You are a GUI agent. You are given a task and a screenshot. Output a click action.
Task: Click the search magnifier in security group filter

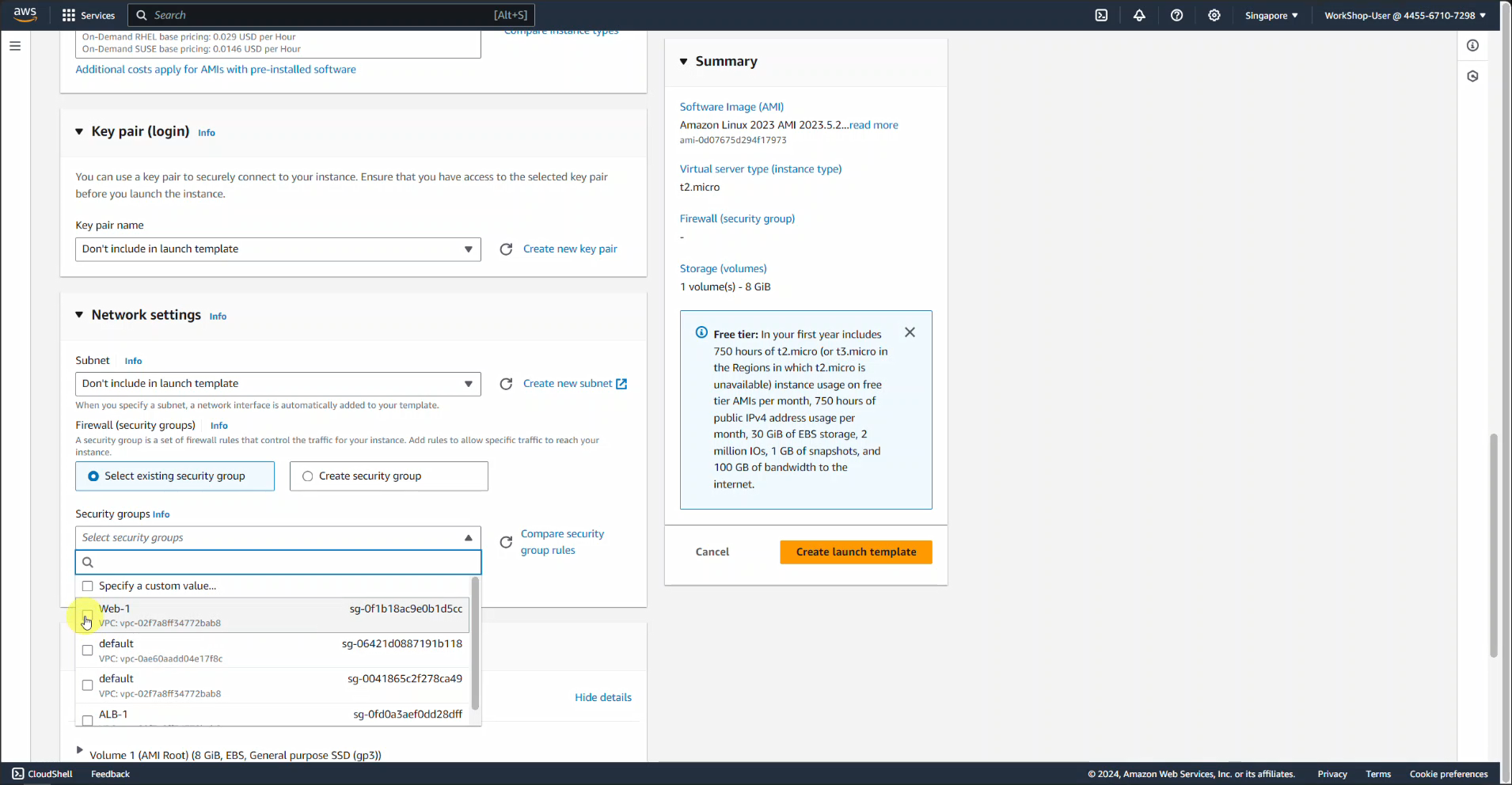88,562
